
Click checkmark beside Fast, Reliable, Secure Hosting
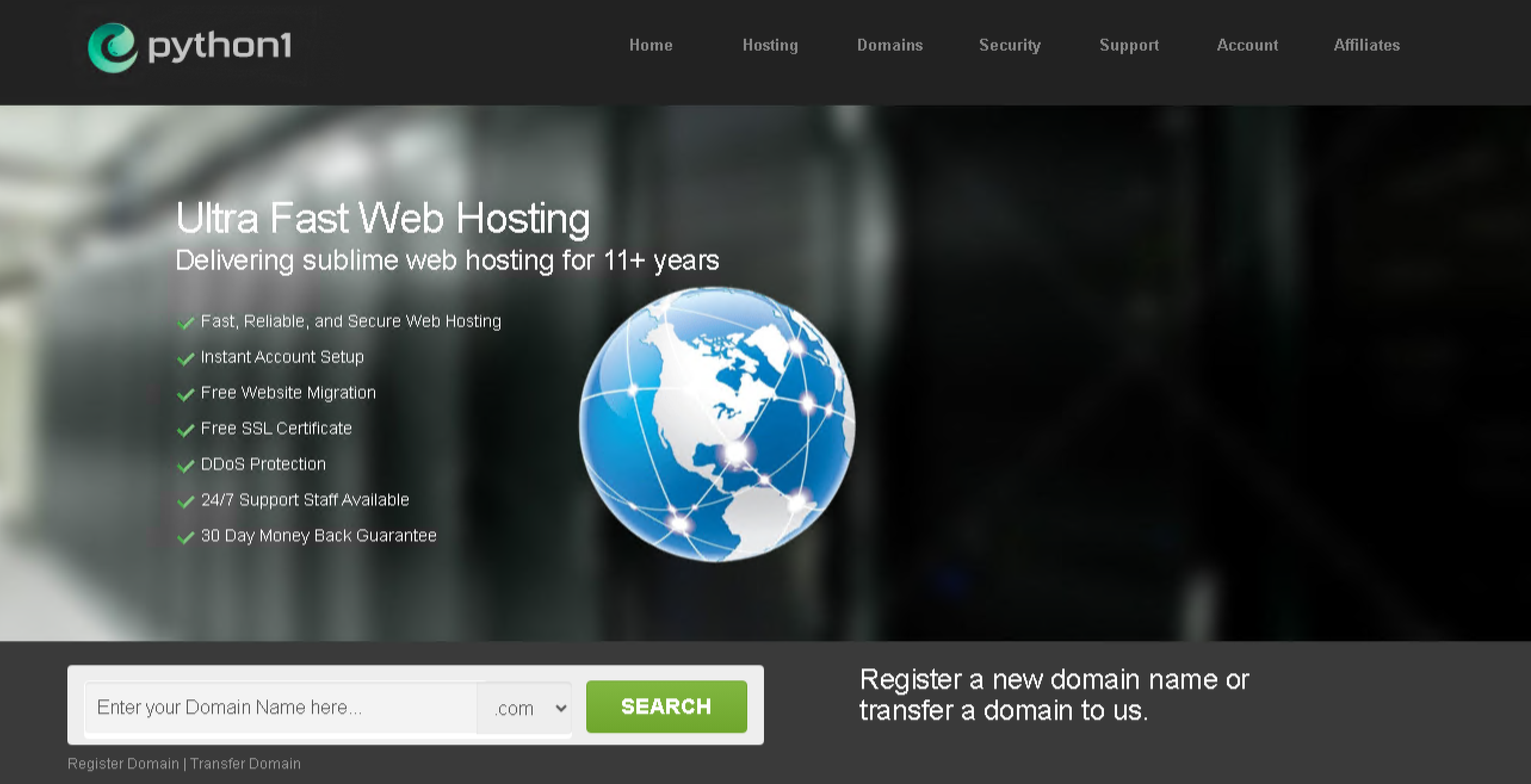(x=186, y=323)
